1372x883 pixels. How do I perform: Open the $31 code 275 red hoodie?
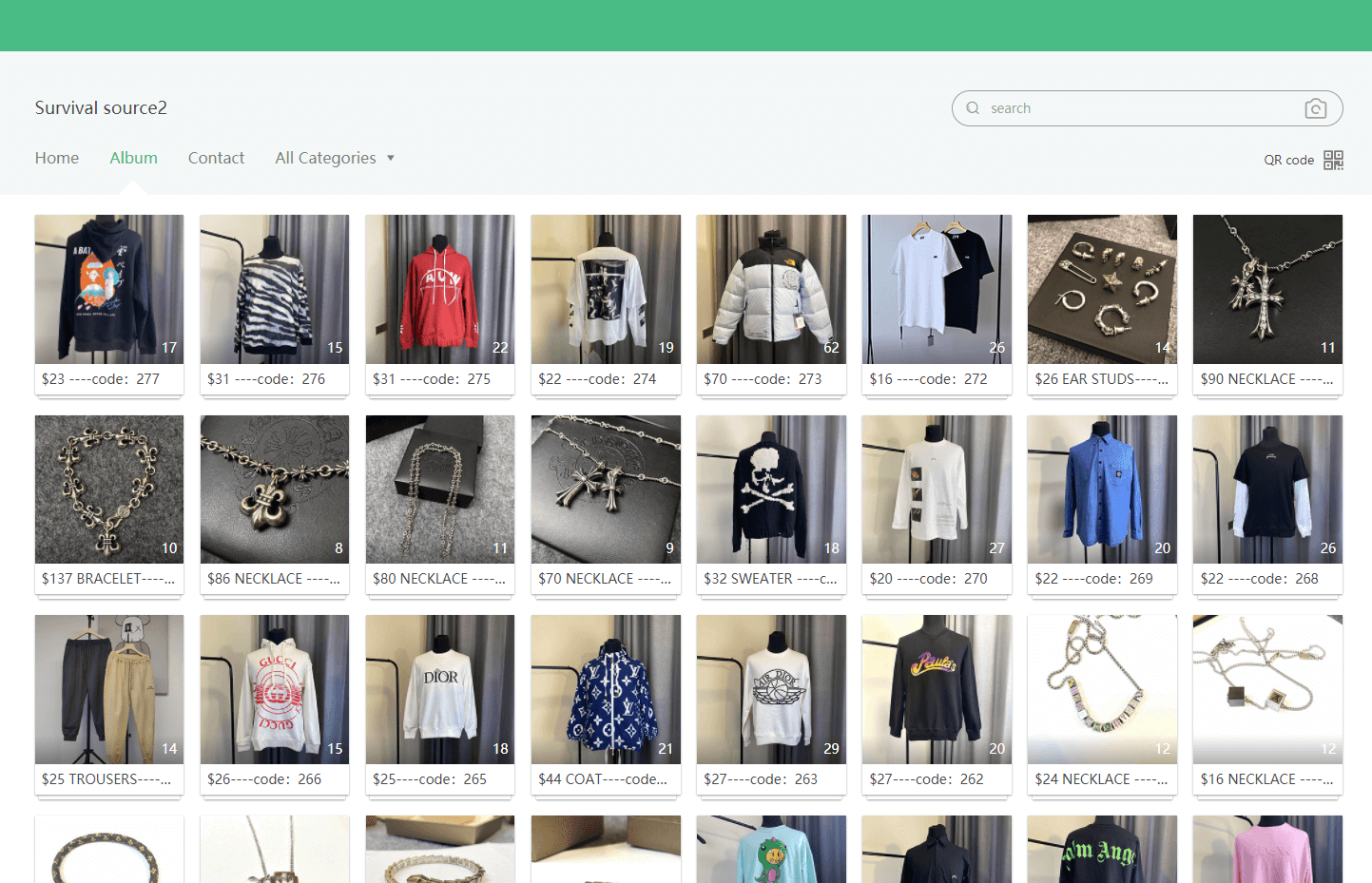coord(440,289)
